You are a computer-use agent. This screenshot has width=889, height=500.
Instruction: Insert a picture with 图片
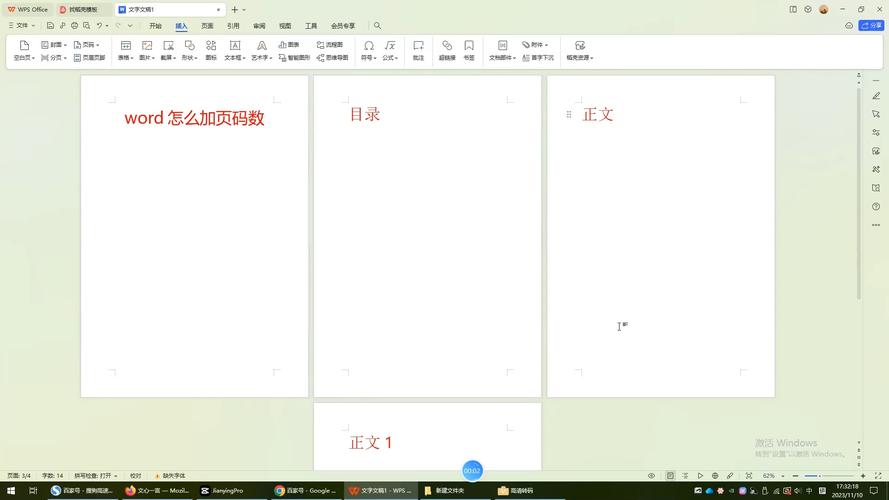pyautogui.click(x=147, y=50)
